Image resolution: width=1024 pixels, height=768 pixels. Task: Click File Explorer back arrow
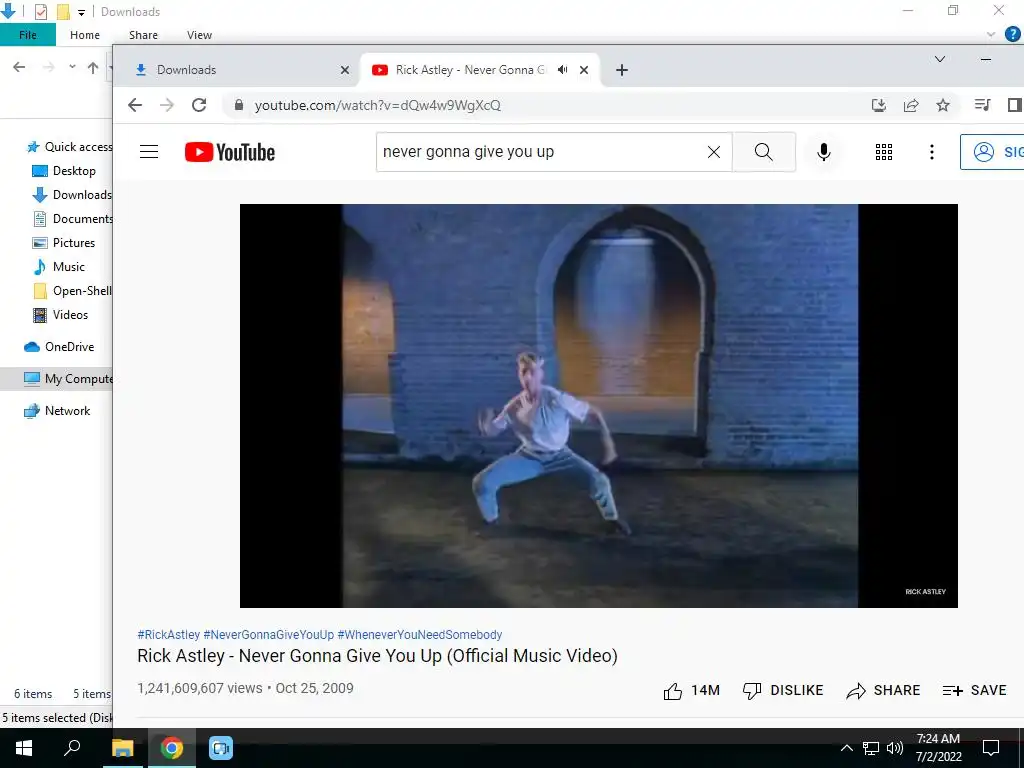click(20, 67)
